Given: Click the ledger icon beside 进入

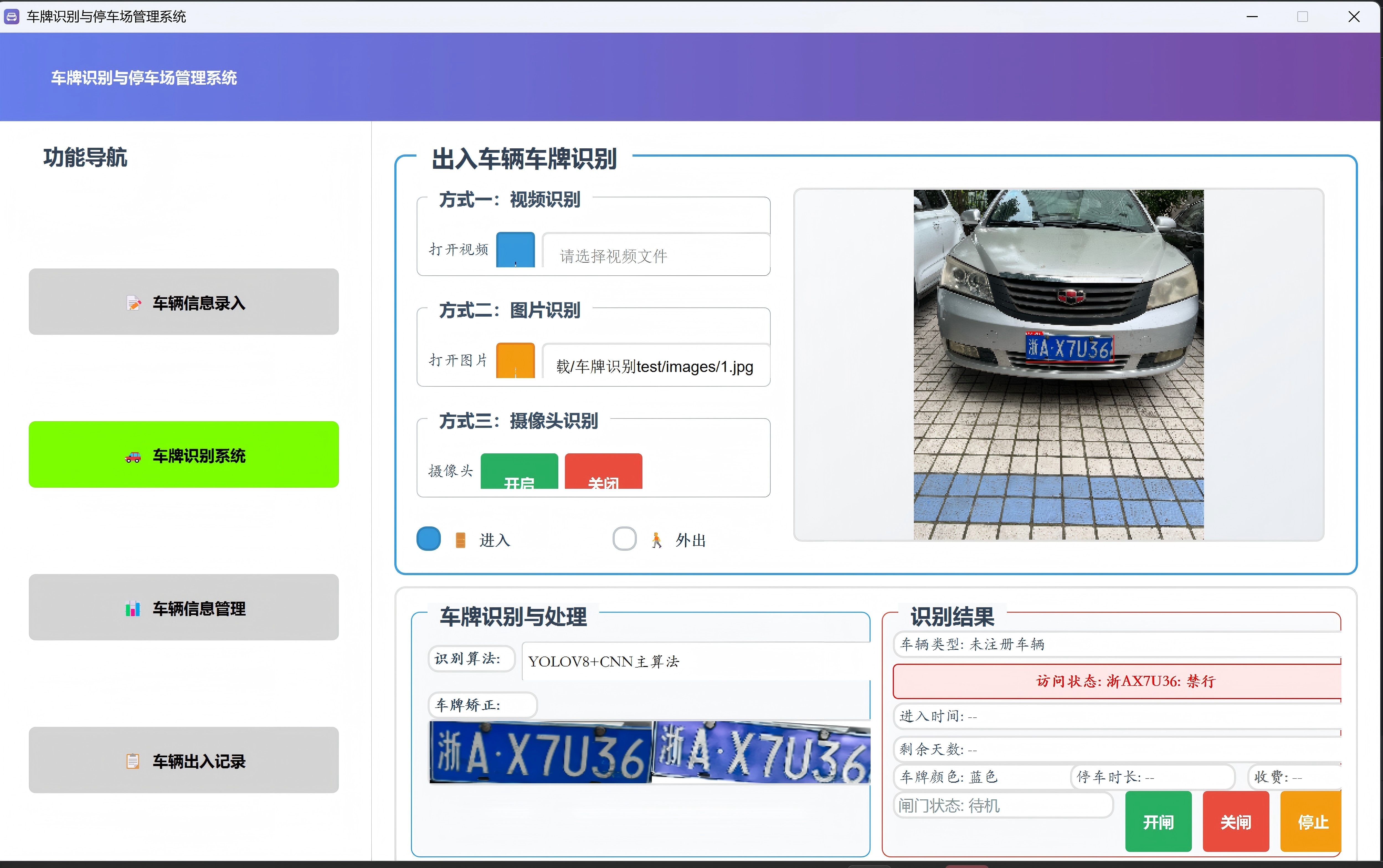Looking at the screenshot, I should (460, 539).
